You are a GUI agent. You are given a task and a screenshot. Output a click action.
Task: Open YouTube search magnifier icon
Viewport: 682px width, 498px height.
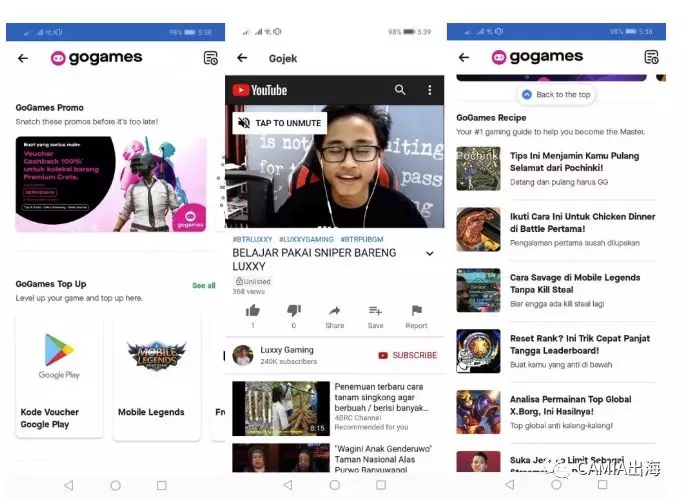pos(400,90)
